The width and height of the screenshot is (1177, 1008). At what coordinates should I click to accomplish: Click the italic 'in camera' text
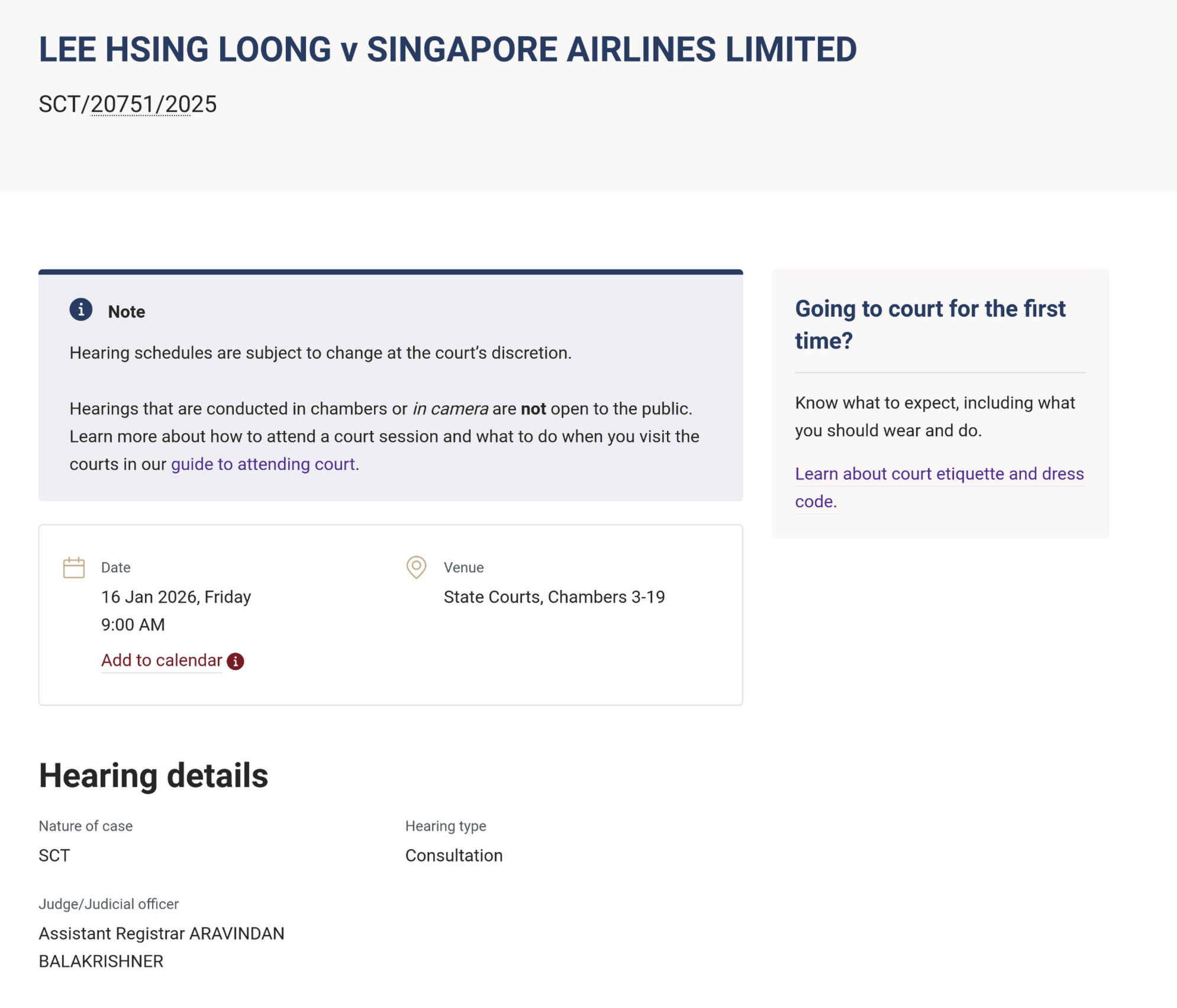click(450, 409)
